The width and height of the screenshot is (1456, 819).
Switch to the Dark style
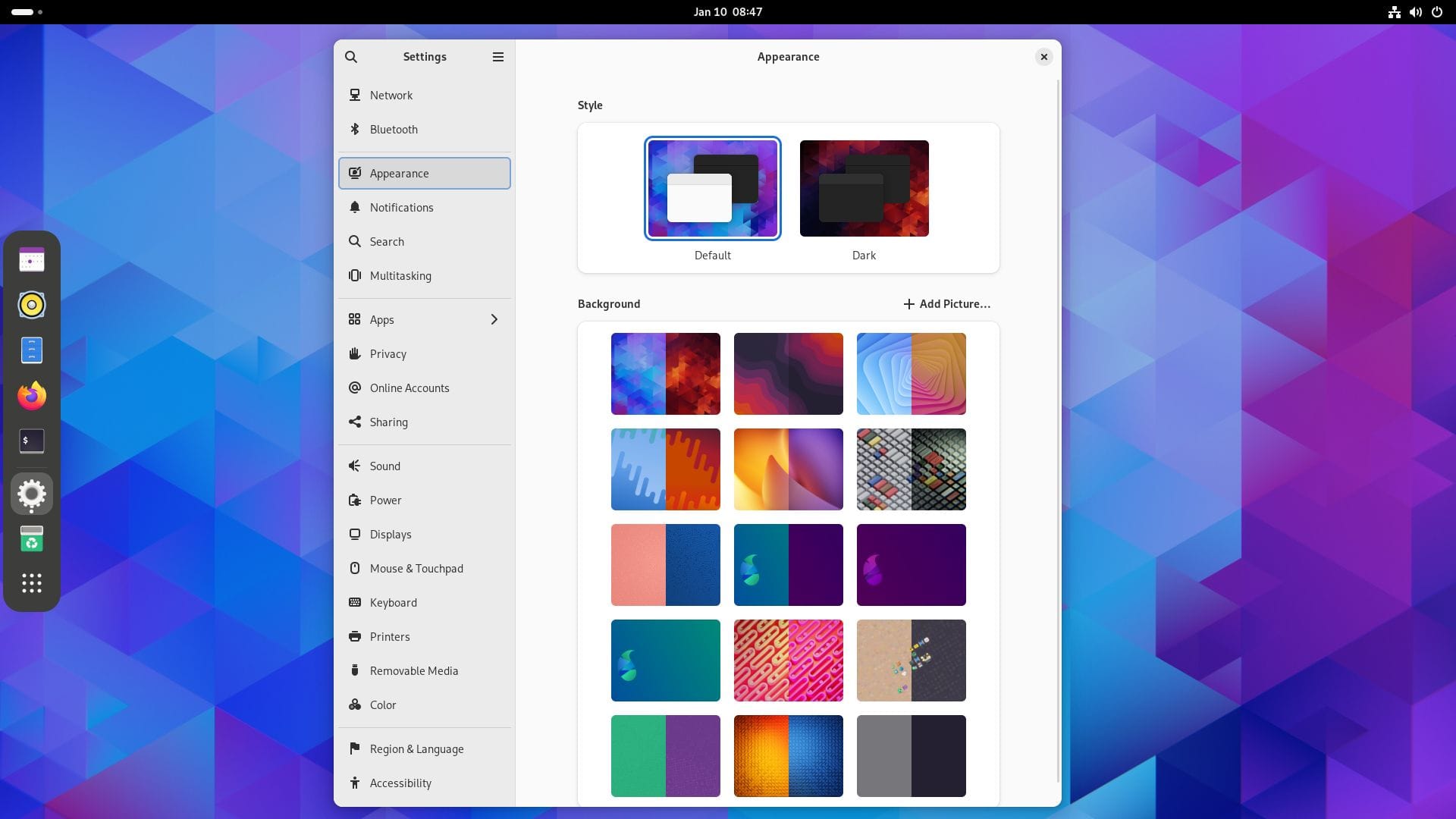click(x=864, y=188)
